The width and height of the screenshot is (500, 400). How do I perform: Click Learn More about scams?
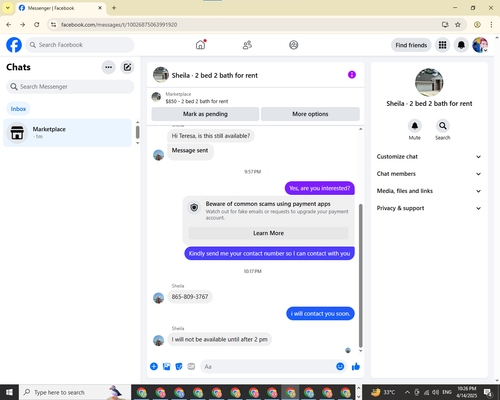pyautogui.click(x=269, y=233)
